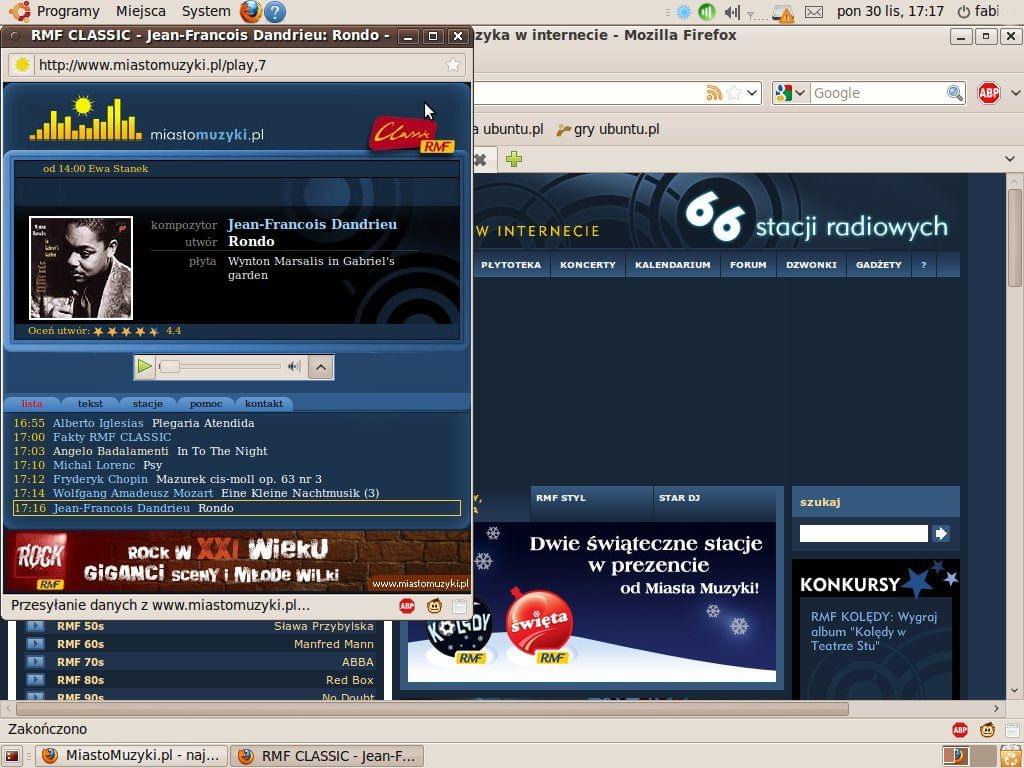Open the System menu
1024x768 pixels.
206,11
